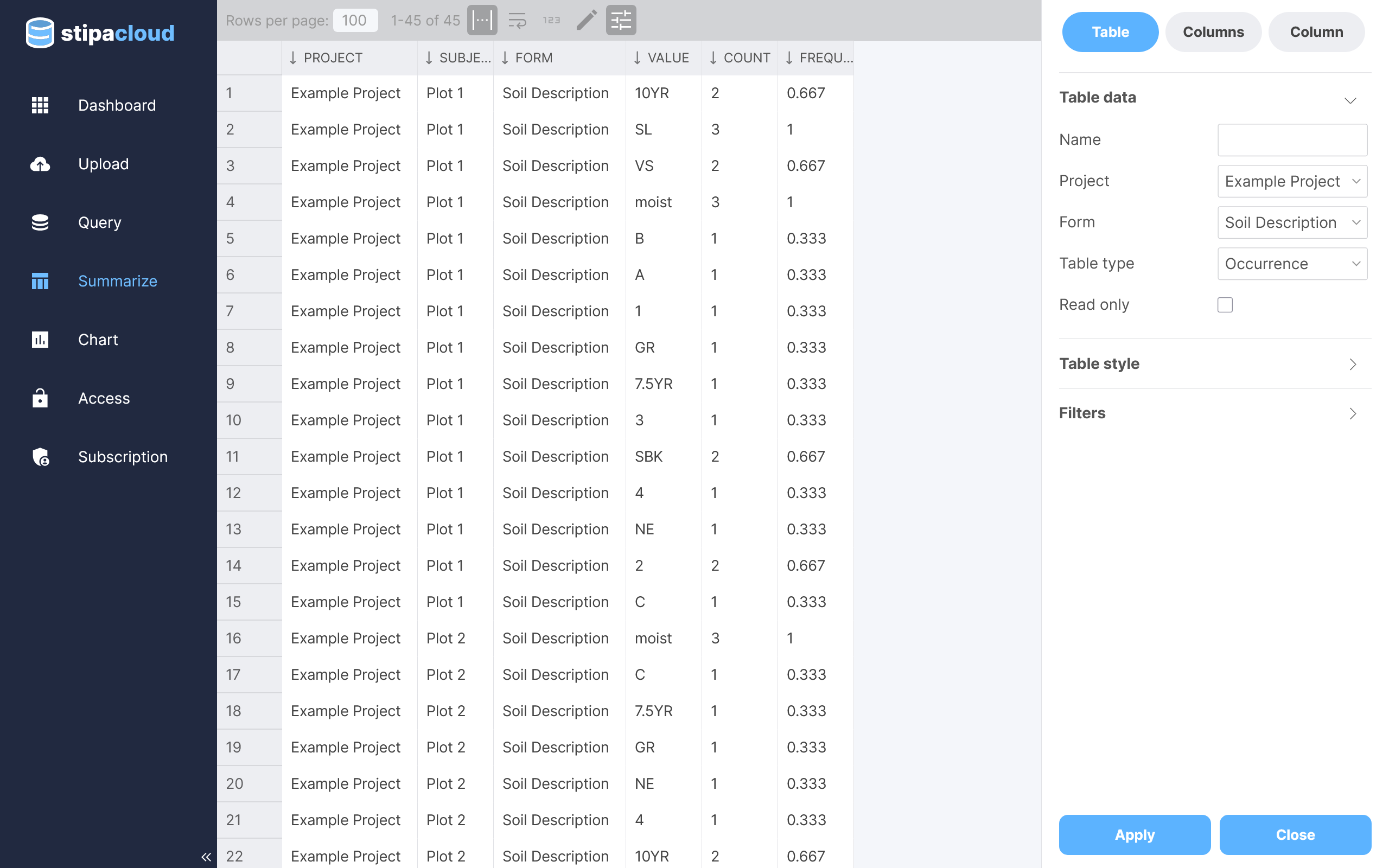Go to the Chart page
1389x868 pixels.
pyautogui.click(x=98, y=340)
